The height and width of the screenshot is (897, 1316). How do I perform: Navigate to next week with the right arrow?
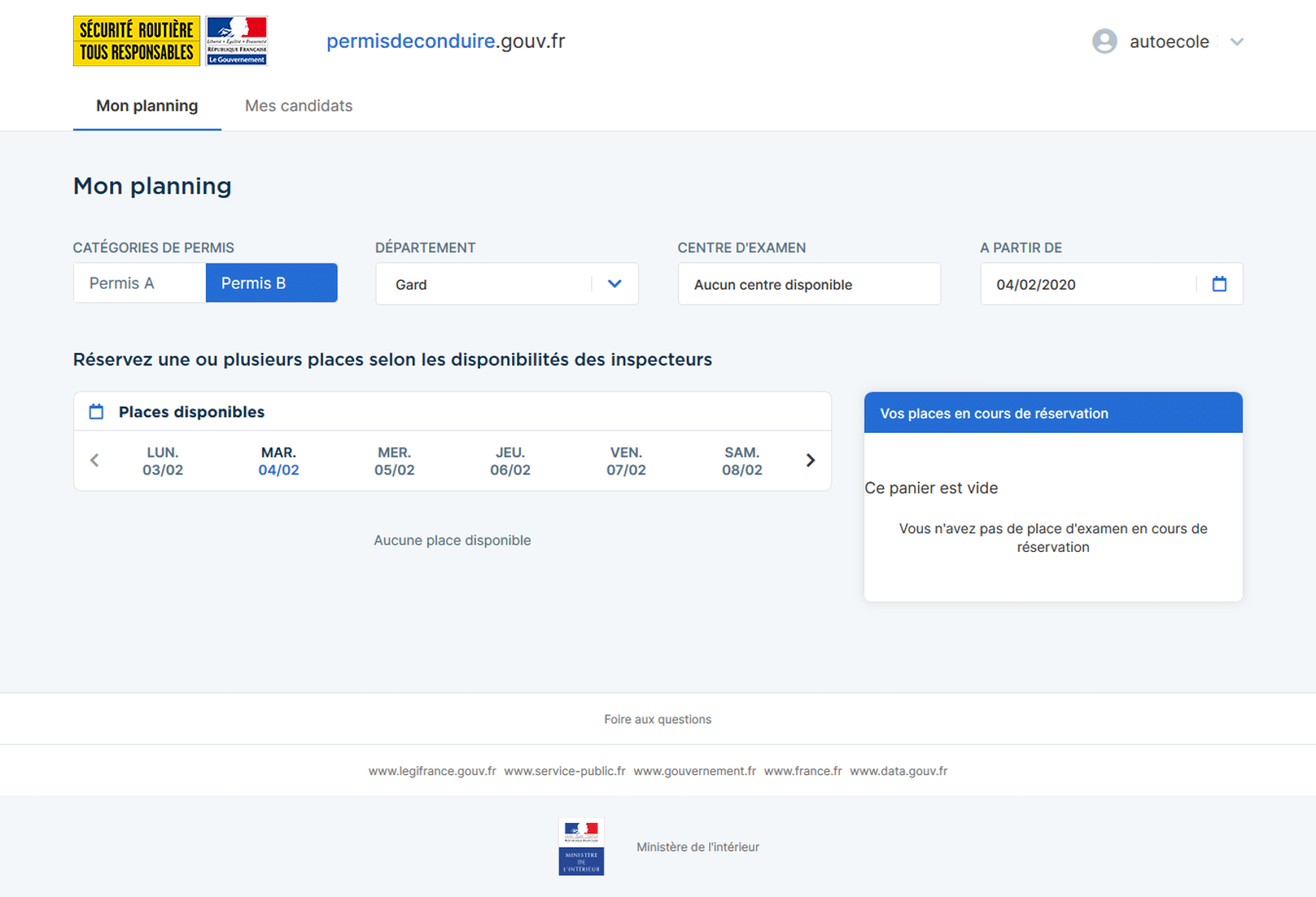click(x=810, y=460)
